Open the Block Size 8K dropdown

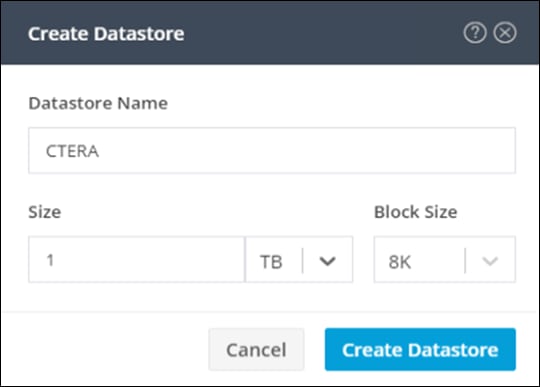click(445, 260)
